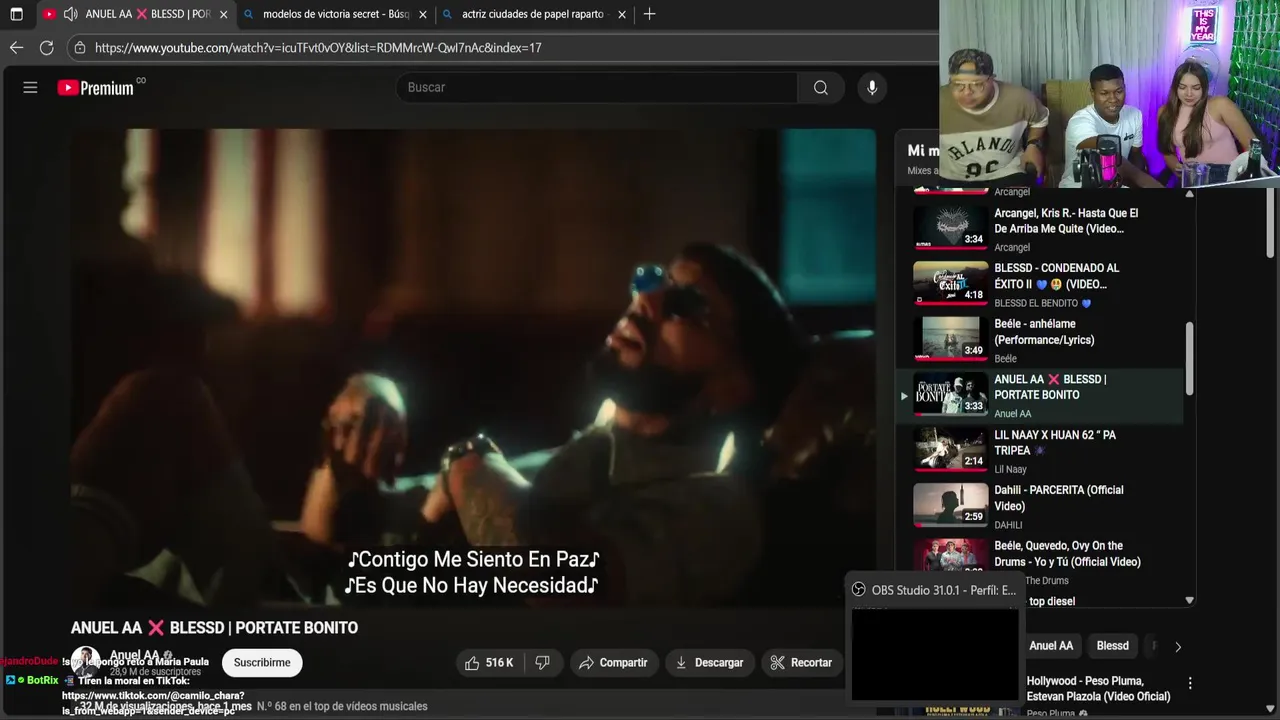The image size is (1280, 720).
Task: Dislike the video with thumbs down
Action: pyautogui.click(x=542, y=662)
